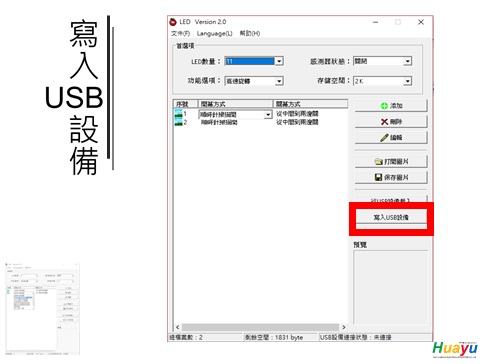Expand the 存儲空間 2K dropdown
The image size is (485, 364).
[x=407, y=81]
